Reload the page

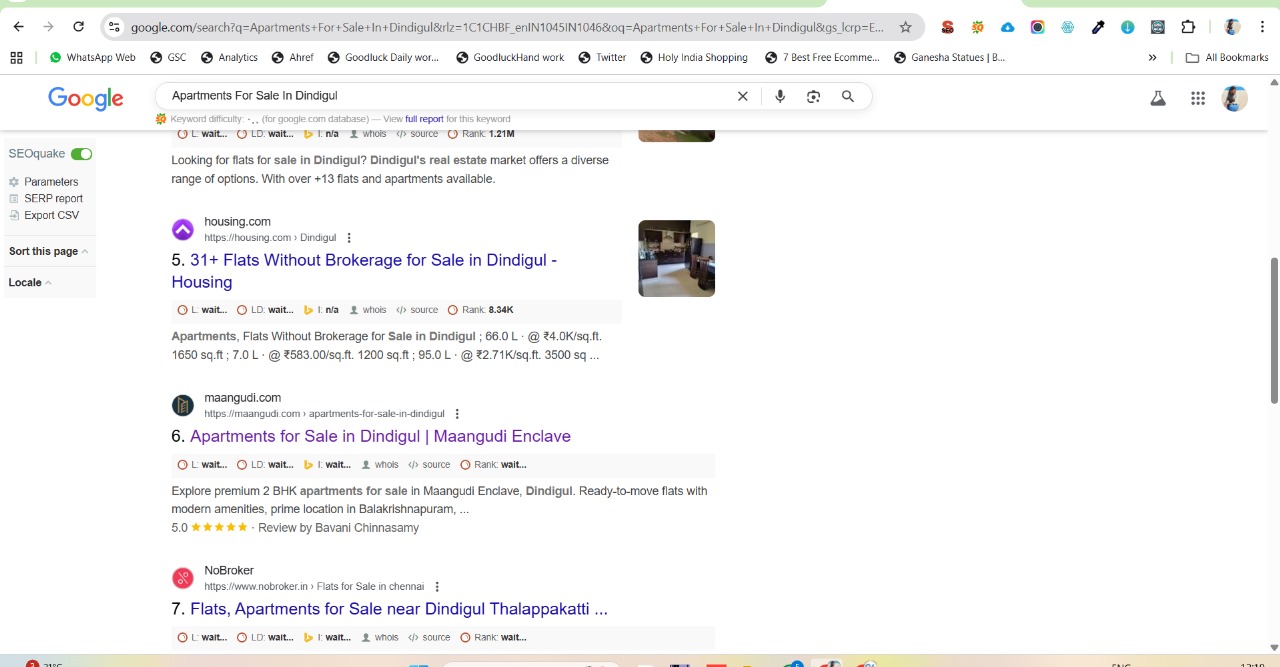(78, 27)
